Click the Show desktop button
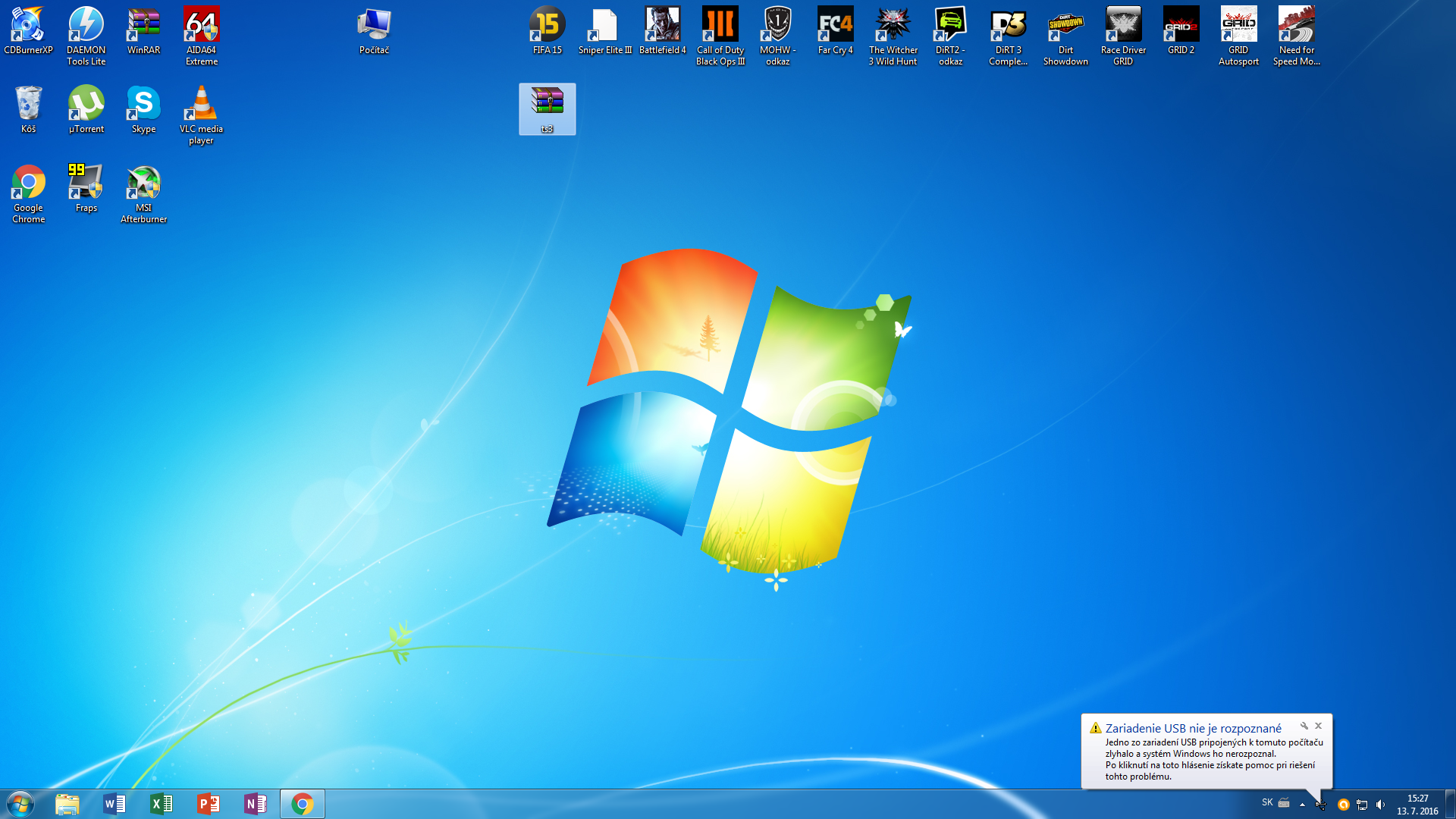1456x819 pixels. (1450, 804)
